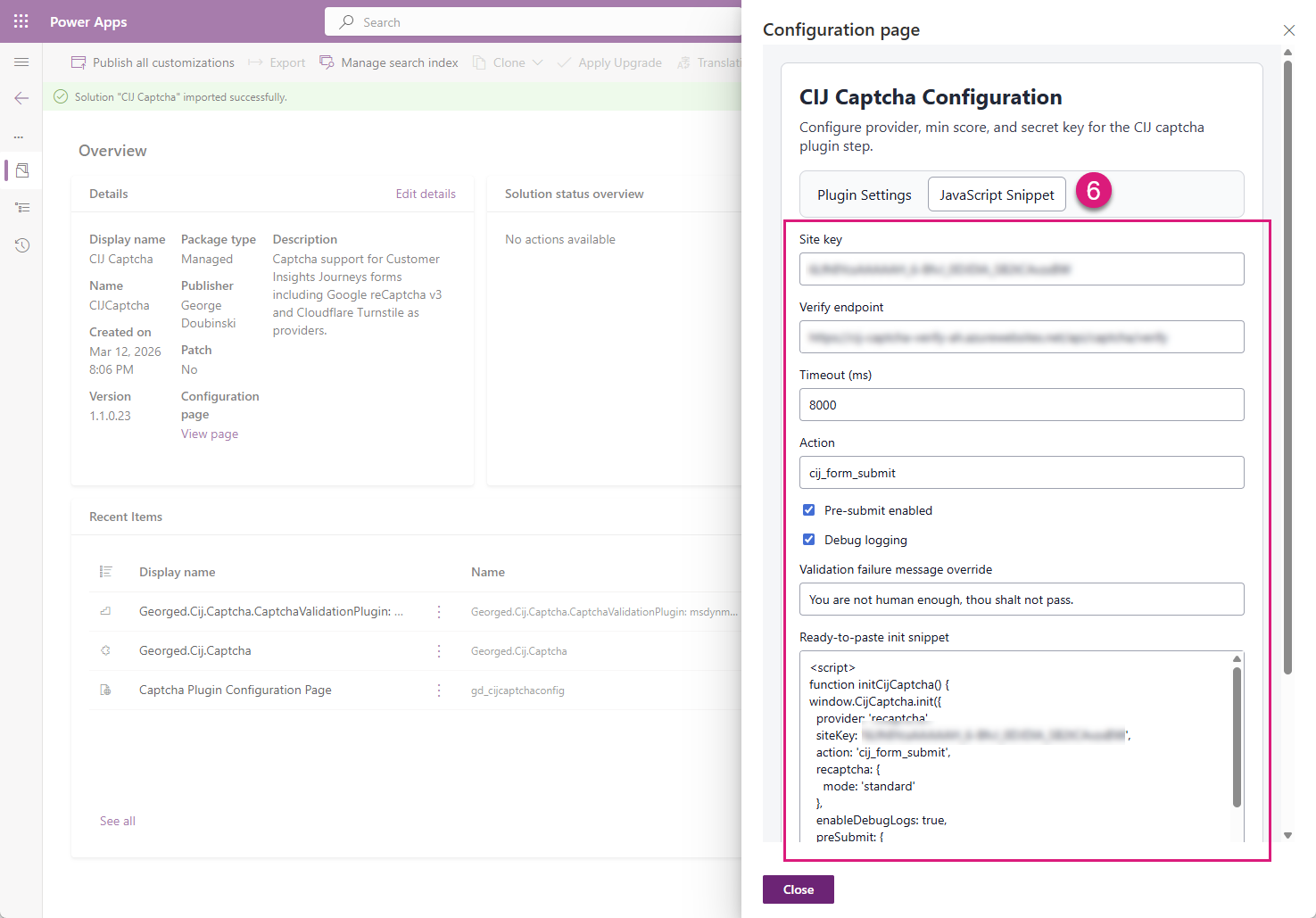Click the Translations icon in toolbar

[x=684, y=62]
